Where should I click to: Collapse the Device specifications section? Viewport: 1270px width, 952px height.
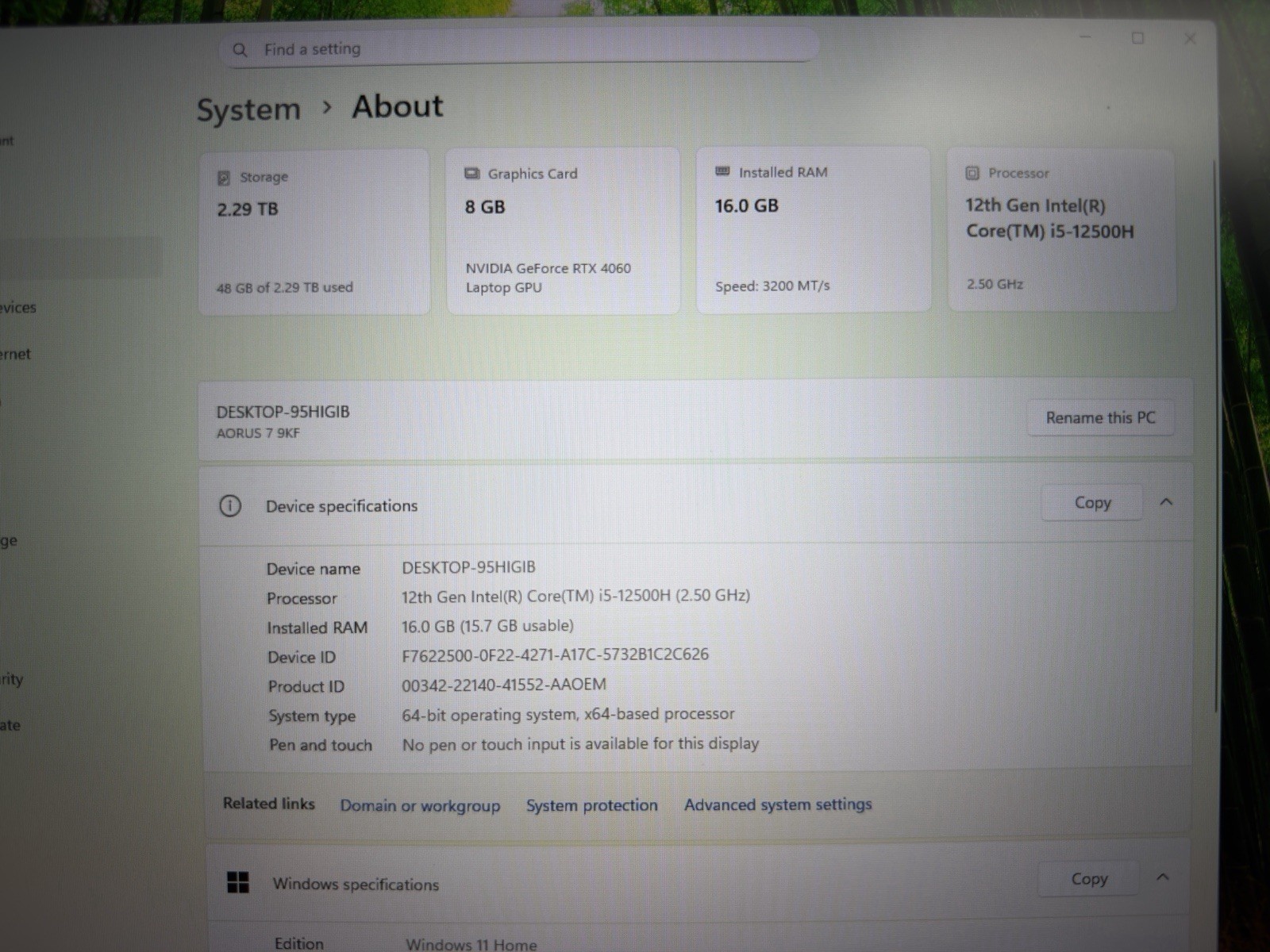click(x=1166, y=502)
